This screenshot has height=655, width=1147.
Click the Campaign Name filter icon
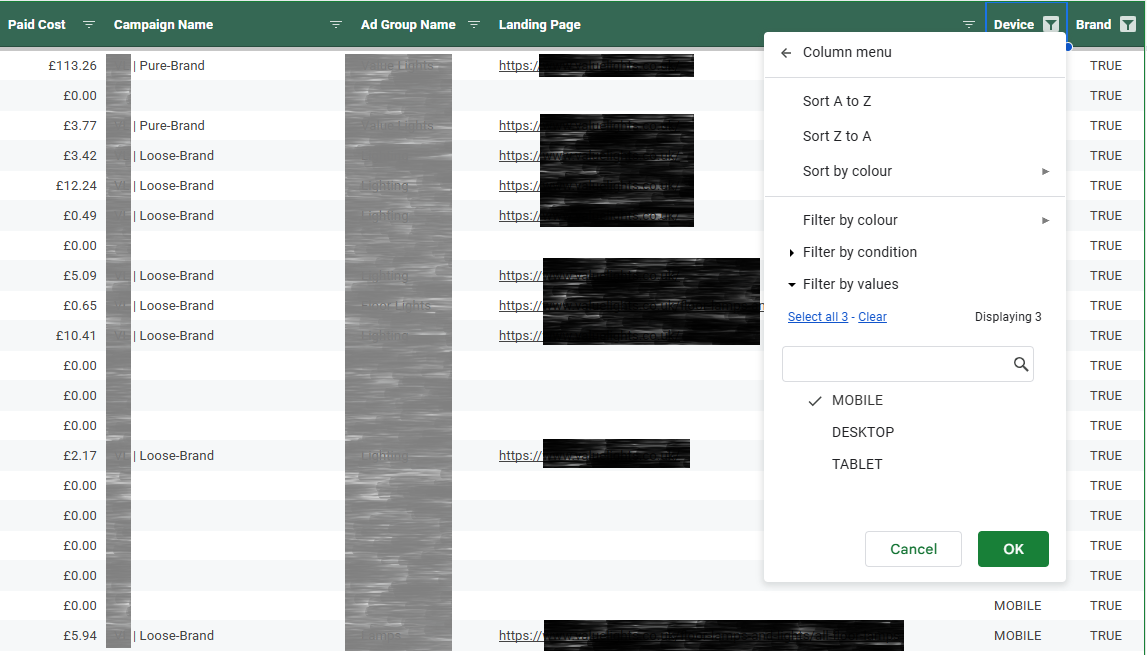pyautogui.click(x=335, y=25)
